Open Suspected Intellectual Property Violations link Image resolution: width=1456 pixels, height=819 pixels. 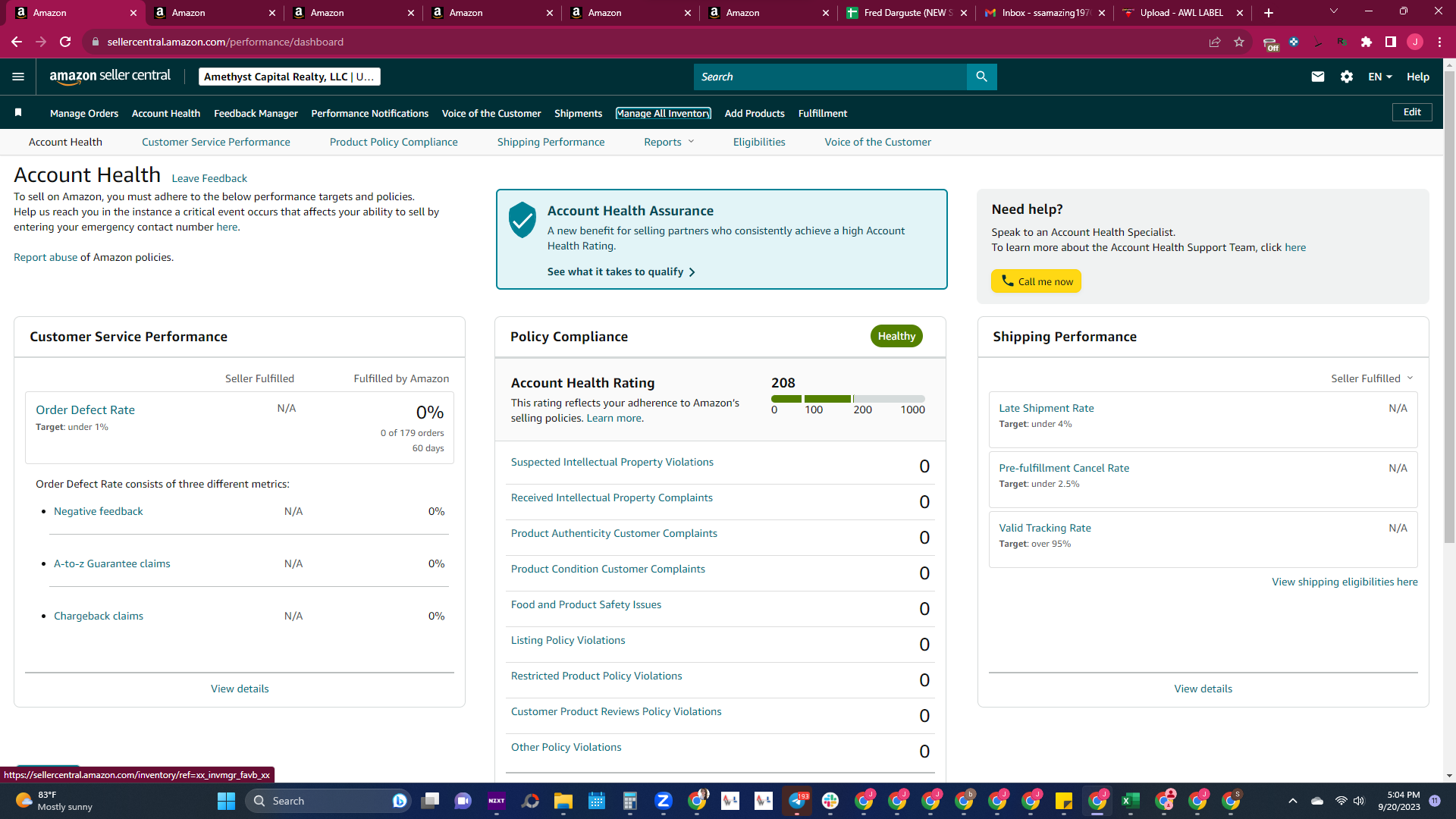click(x=612, y=462)
